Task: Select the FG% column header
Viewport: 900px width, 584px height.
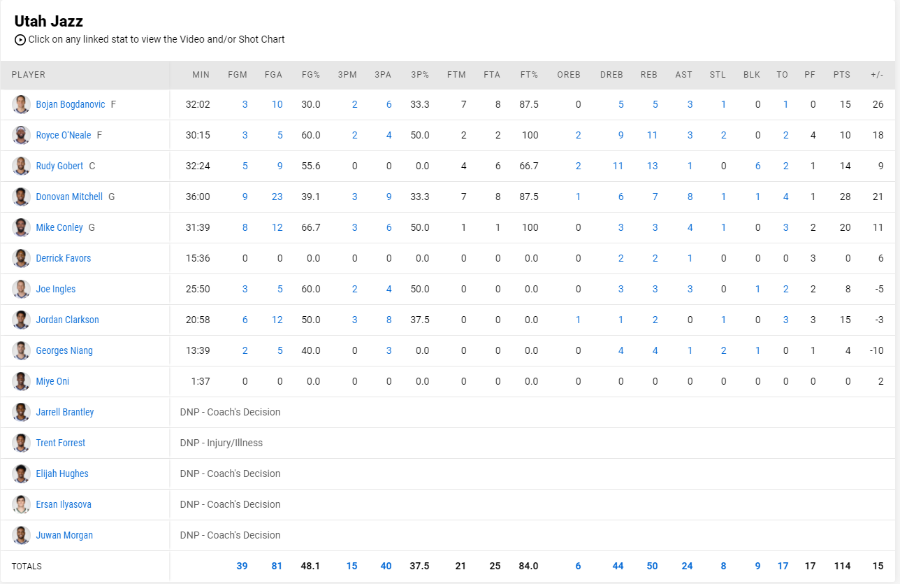Action: pos(311,75)
